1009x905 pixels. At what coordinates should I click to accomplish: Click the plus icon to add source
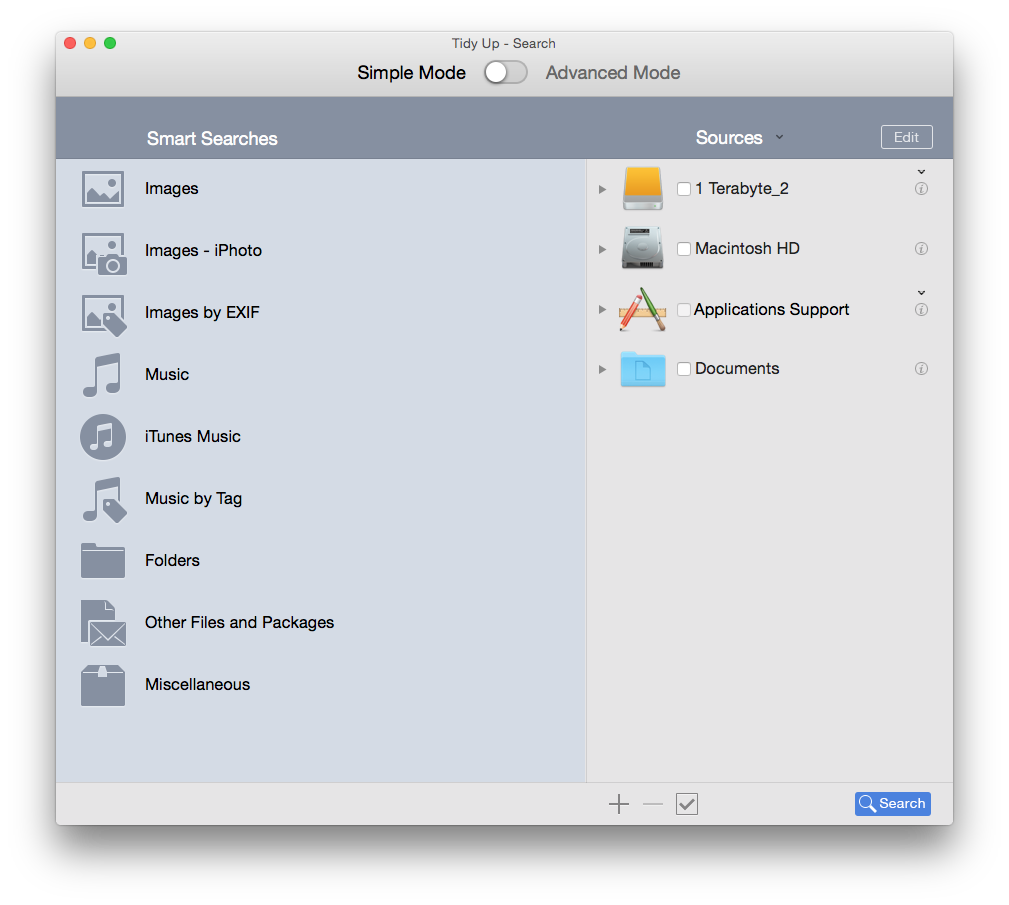coord(619,804)
